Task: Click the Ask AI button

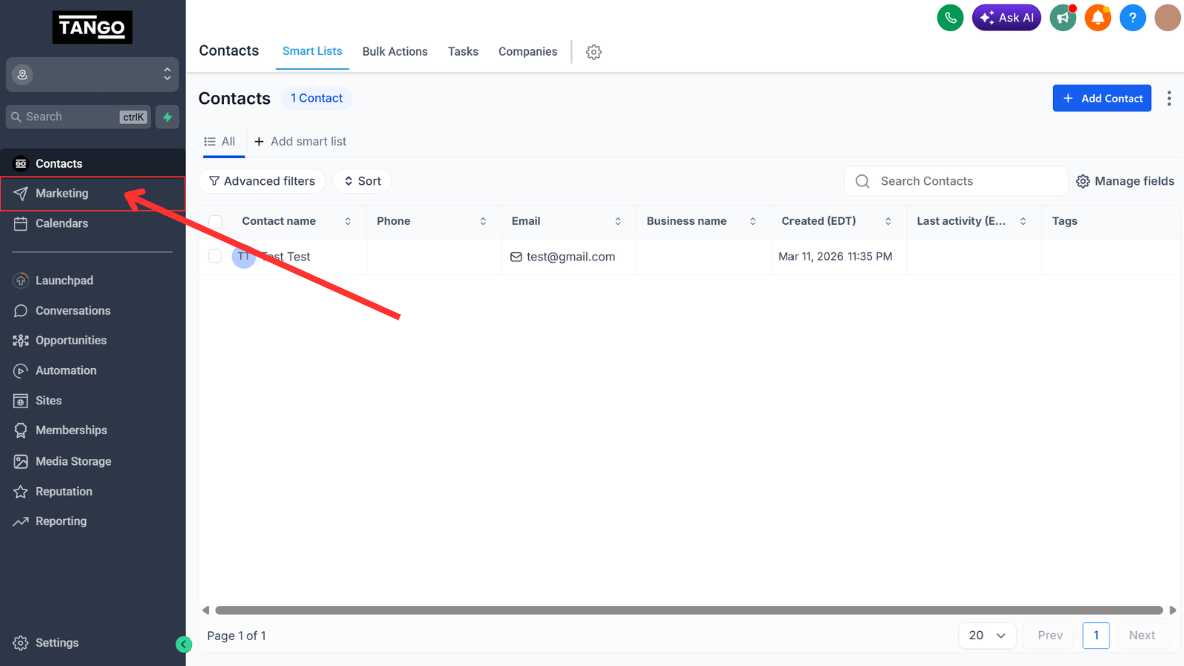Action: click(x=1006, y=17)
